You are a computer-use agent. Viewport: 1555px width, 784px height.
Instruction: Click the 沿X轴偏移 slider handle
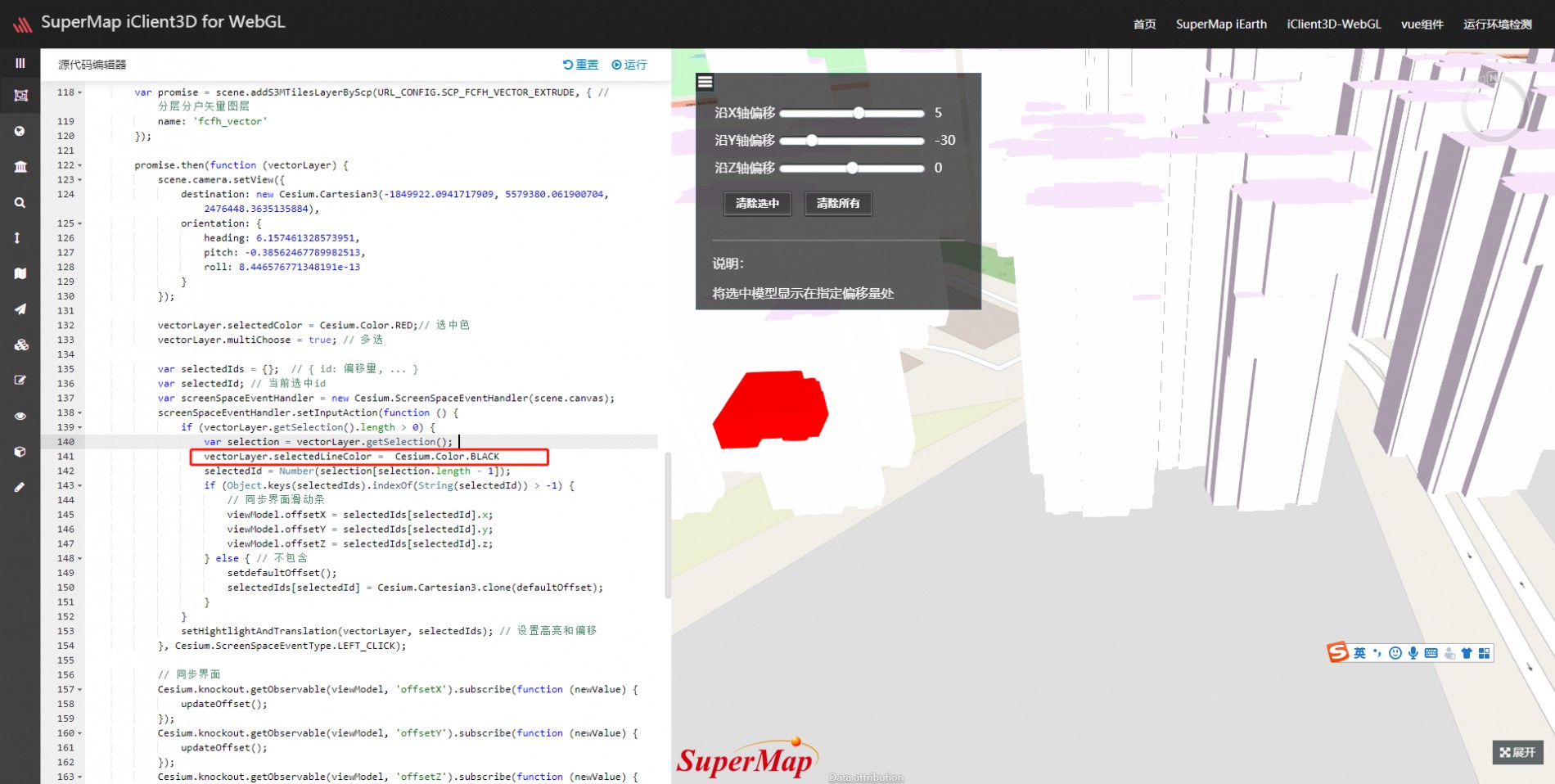(859, 113)
